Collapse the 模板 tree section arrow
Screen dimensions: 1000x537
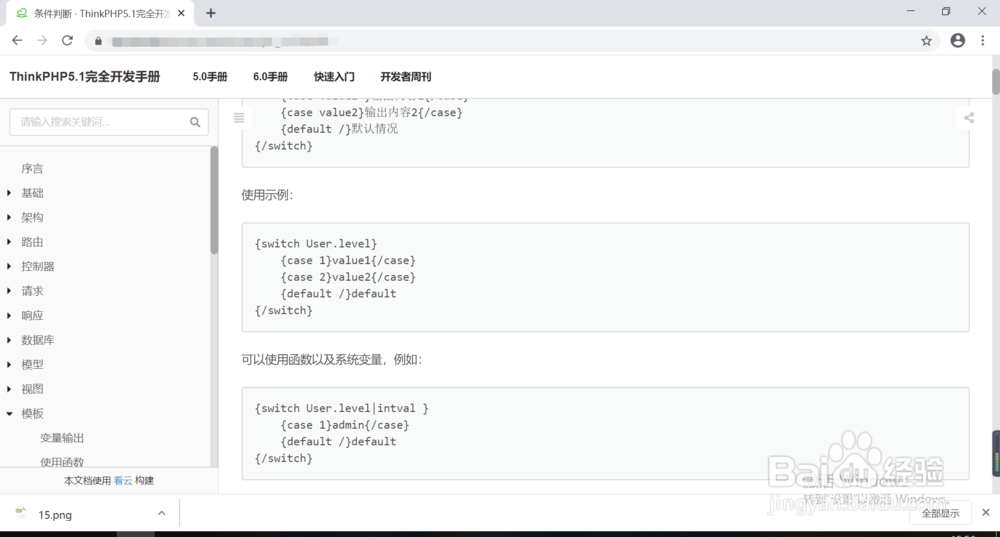tap(9, 413)
